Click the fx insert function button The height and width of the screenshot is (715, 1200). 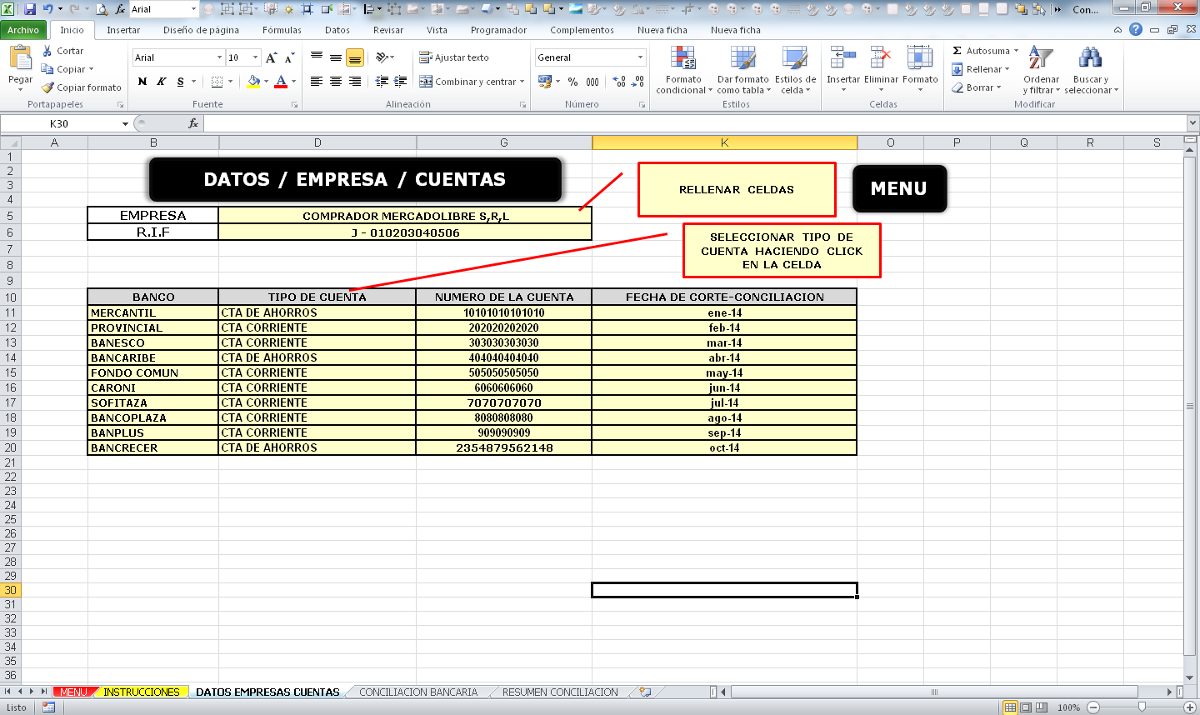193,124
